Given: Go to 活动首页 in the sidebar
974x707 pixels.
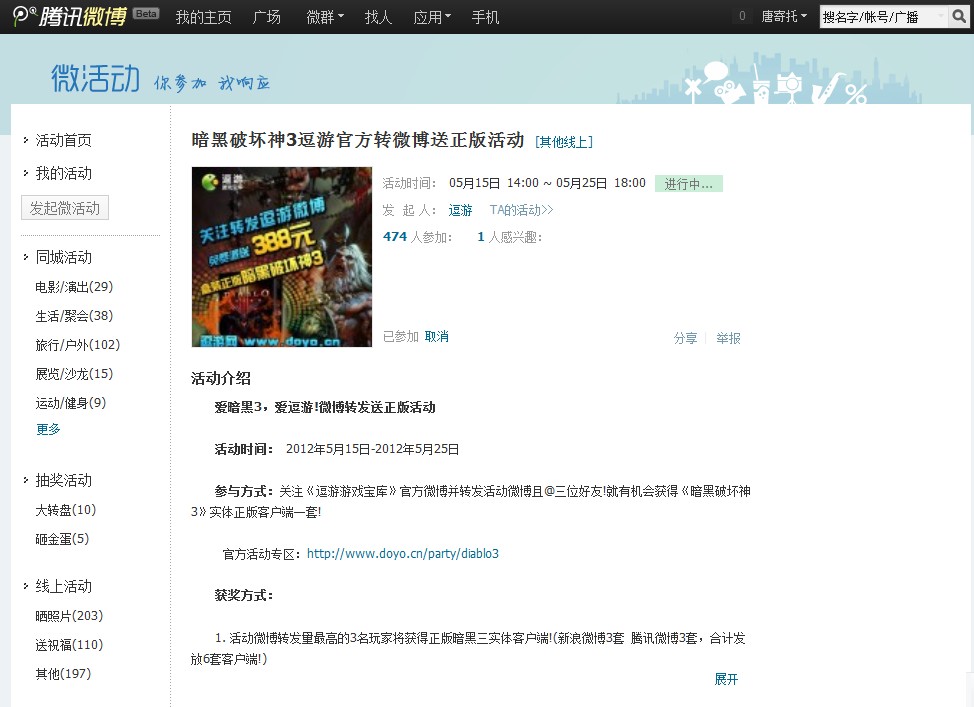Looking at the screenshot, I should click(63, 140).
